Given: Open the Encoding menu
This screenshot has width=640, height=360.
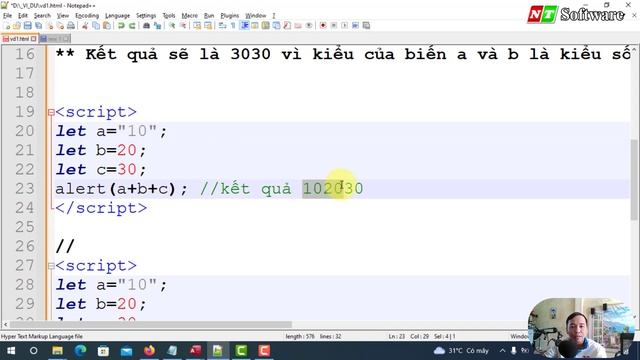Looking at the screenshot, I should click(x=87, y=16).
